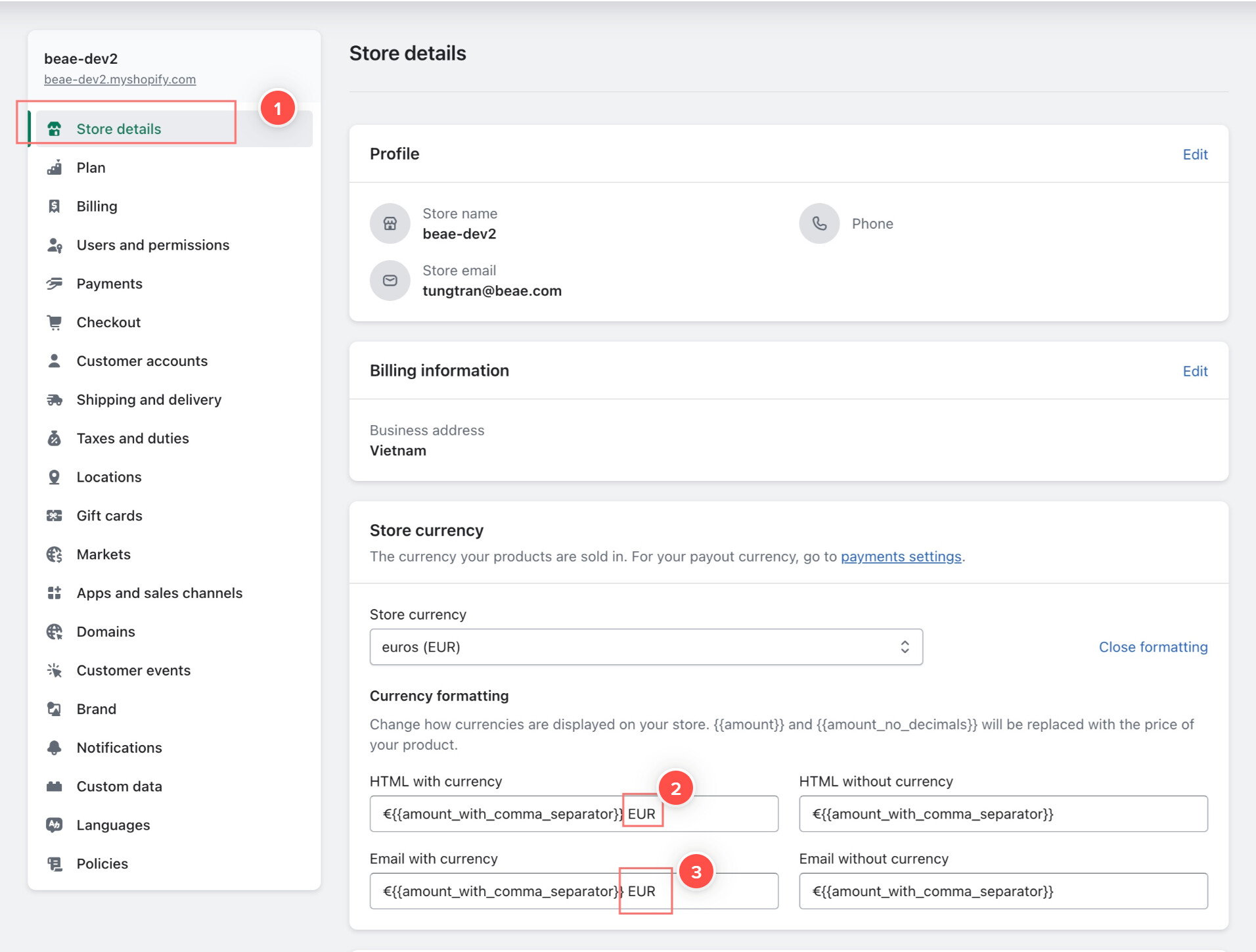Go to Customer accounts settings
The image size is (1256, 952).
(x=142, y=361)
